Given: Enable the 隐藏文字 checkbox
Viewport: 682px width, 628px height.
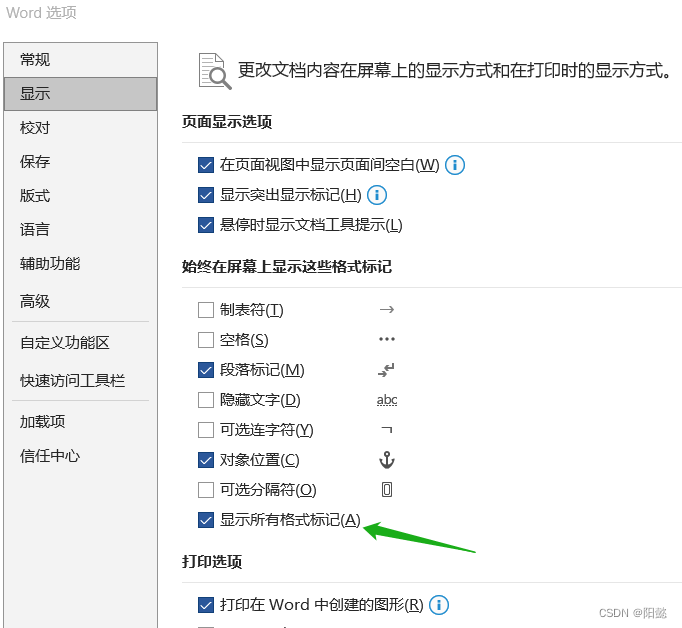Looking at the screenshot, I should (206, 400).
